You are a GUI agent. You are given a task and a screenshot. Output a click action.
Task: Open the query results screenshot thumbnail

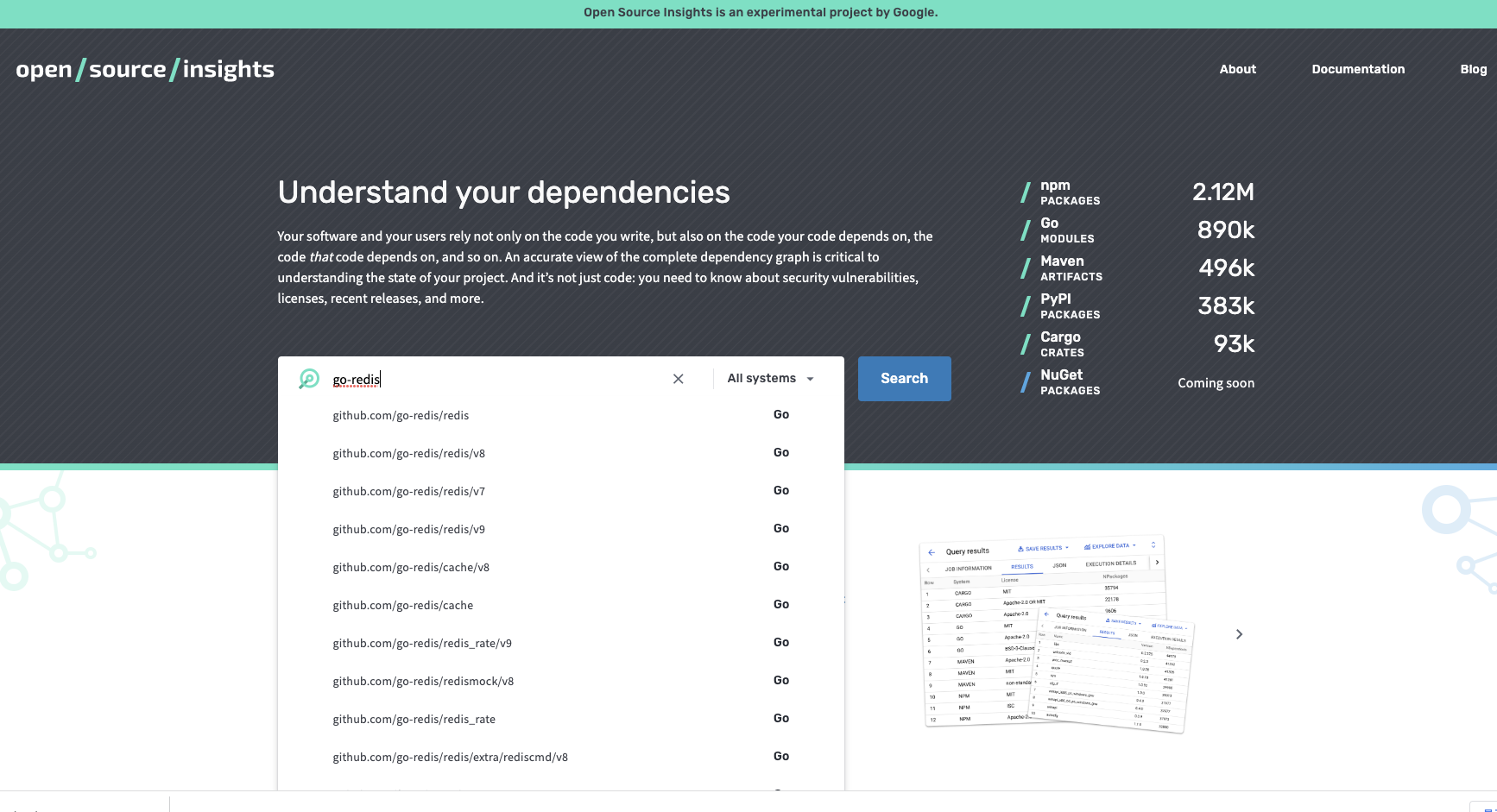(x=1057, y=634)
